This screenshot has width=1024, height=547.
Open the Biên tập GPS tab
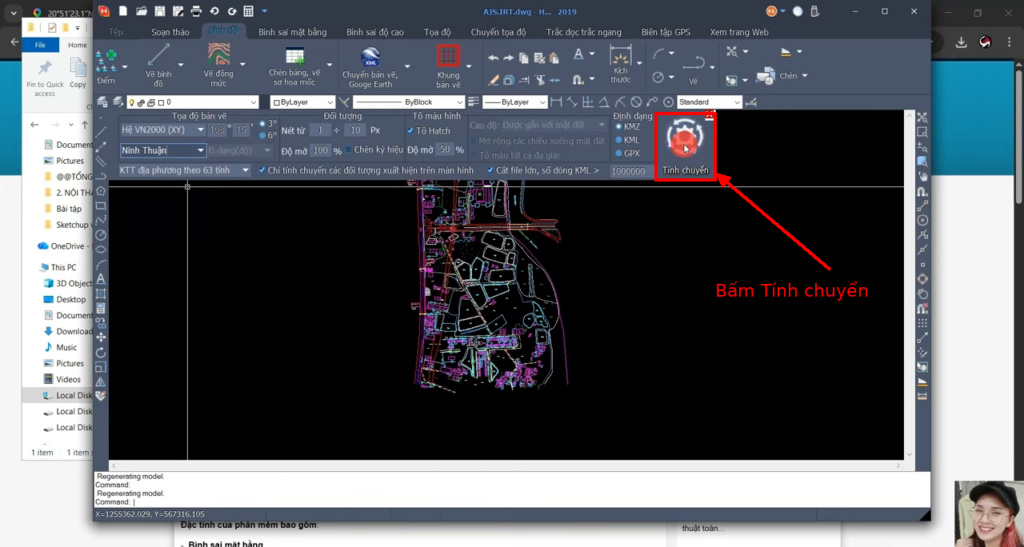(x=665, y=32)
